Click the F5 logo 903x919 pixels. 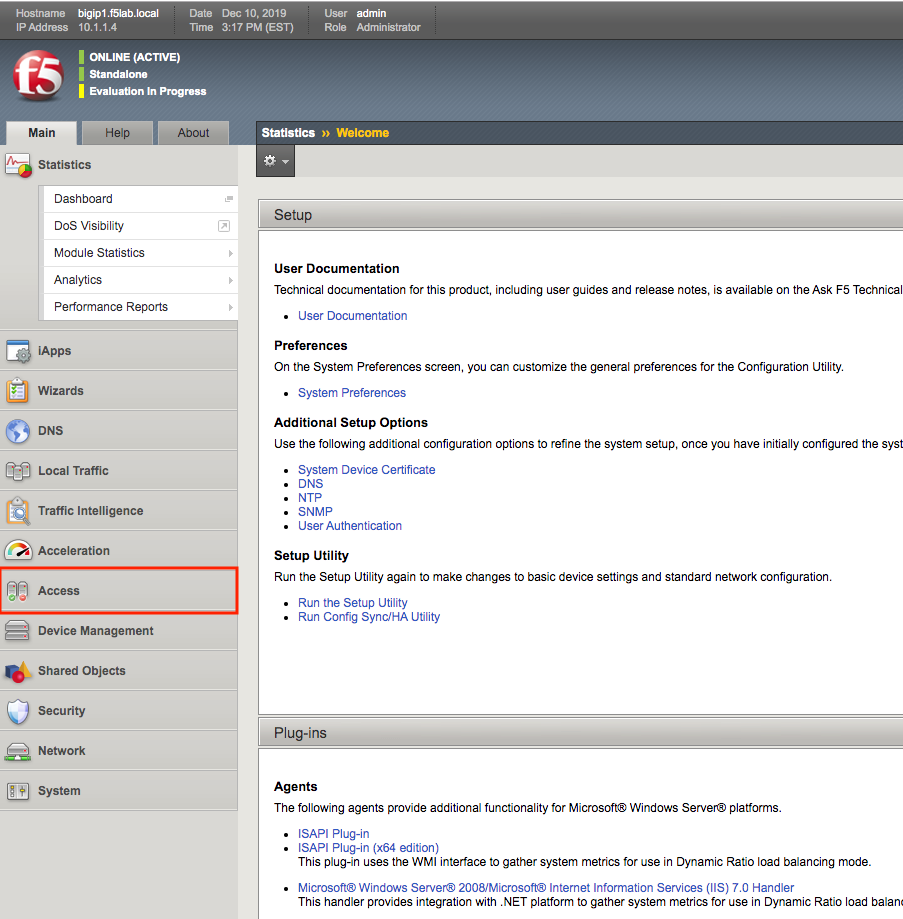click(x=39, y=75)
